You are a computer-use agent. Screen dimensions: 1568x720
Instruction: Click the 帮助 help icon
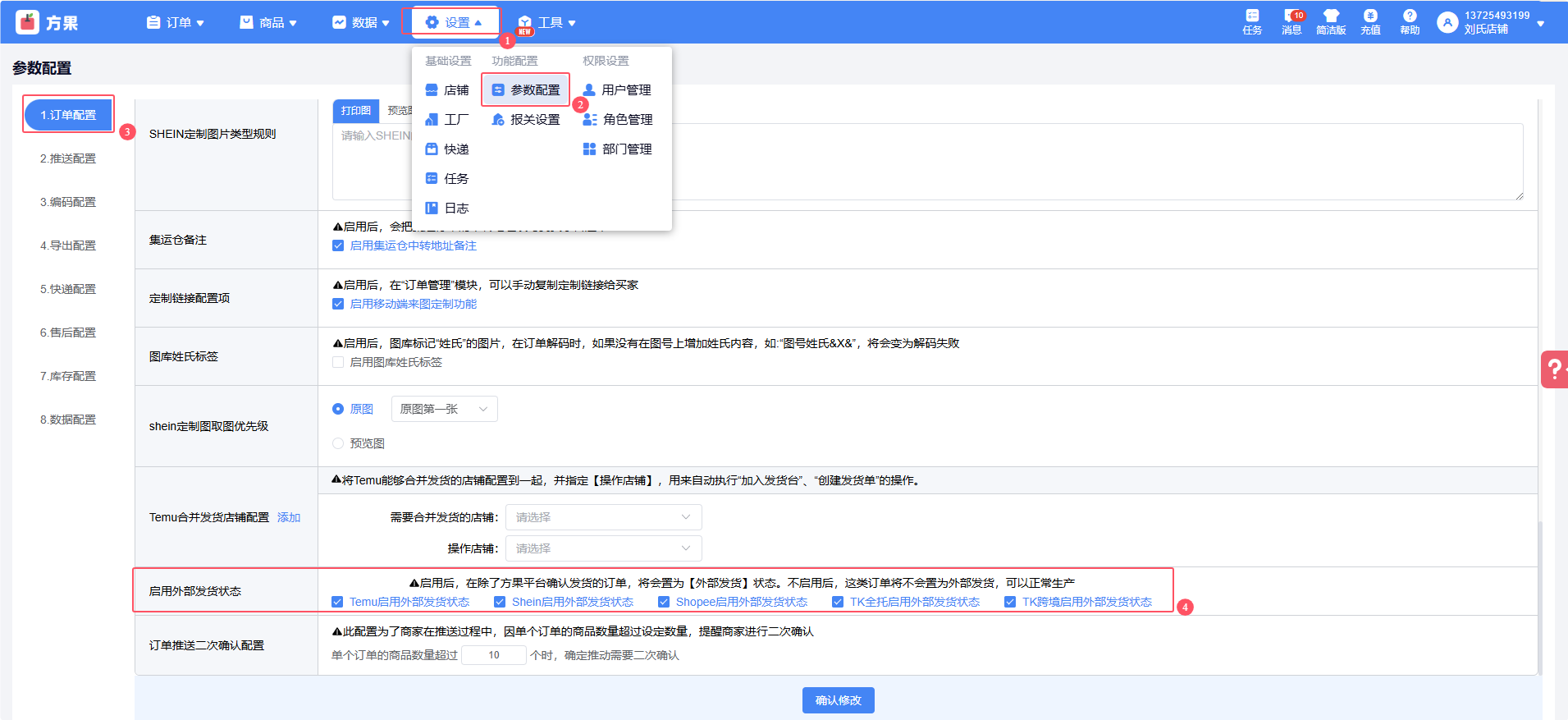(x=1409, y=21)
